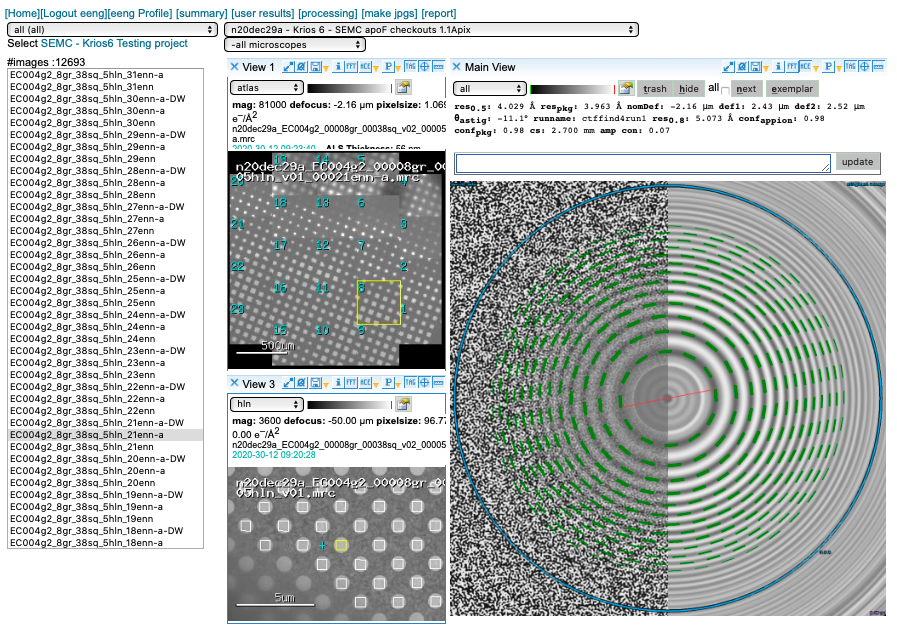Open the 'all (all)' project dropdown

coord(112,30)
